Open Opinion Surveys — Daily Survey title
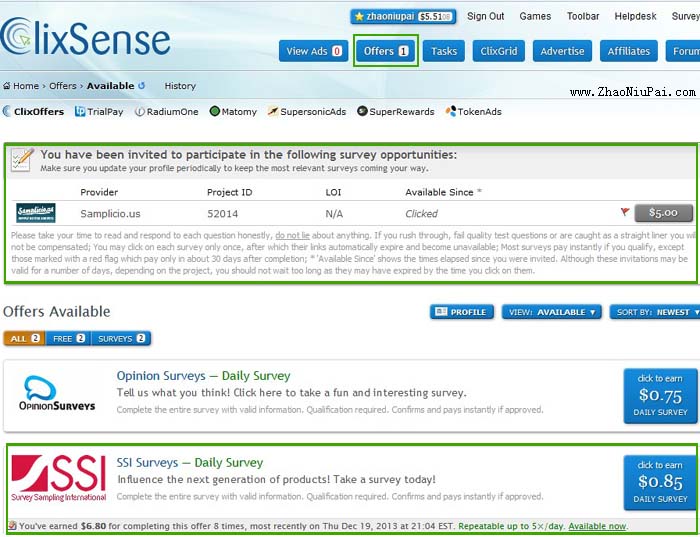 [203, 376]
